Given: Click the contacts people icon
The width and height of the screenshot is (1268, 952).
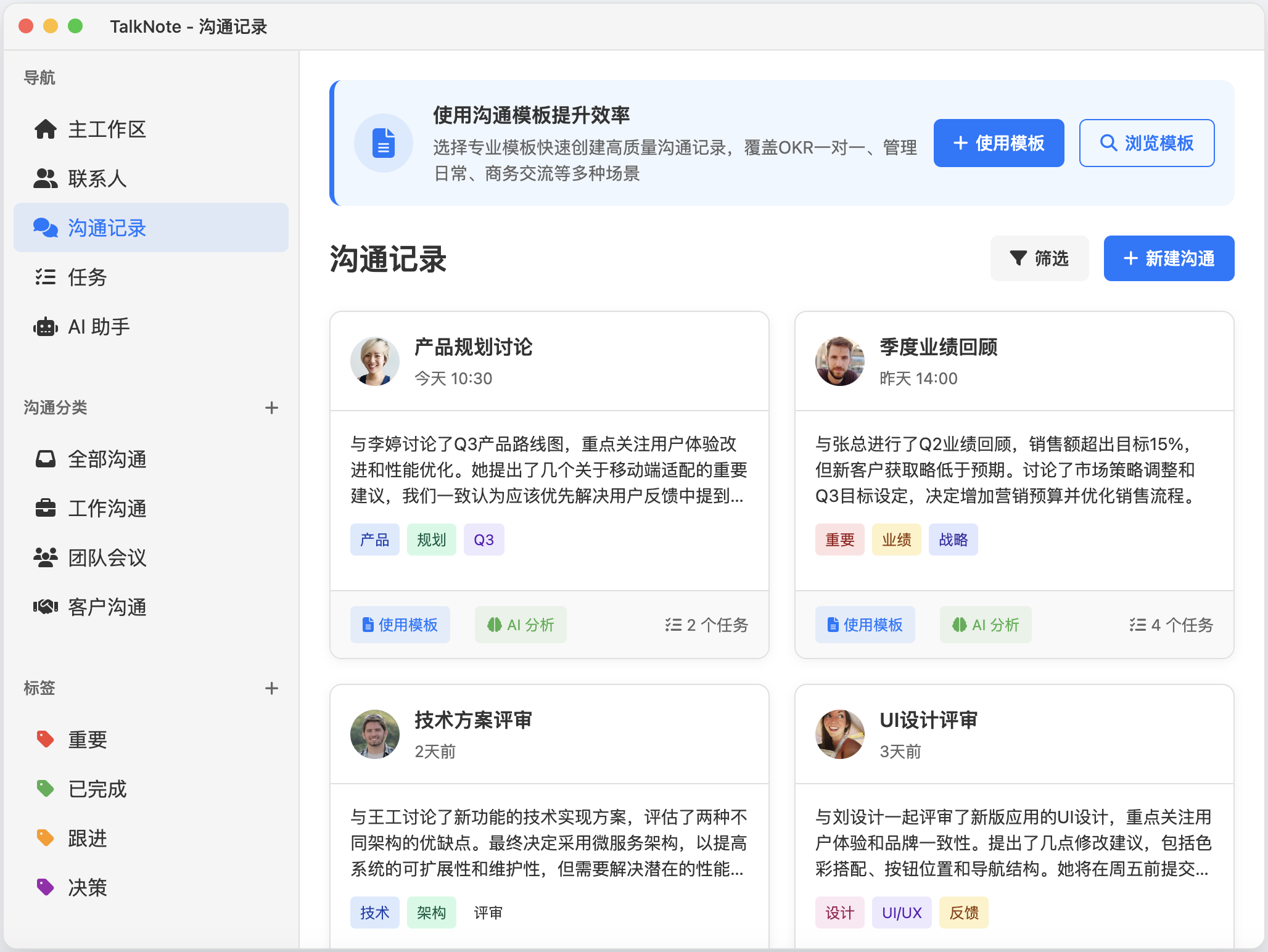Looking at the screenshot, I should pyautogui.click(x=45, y=179).
